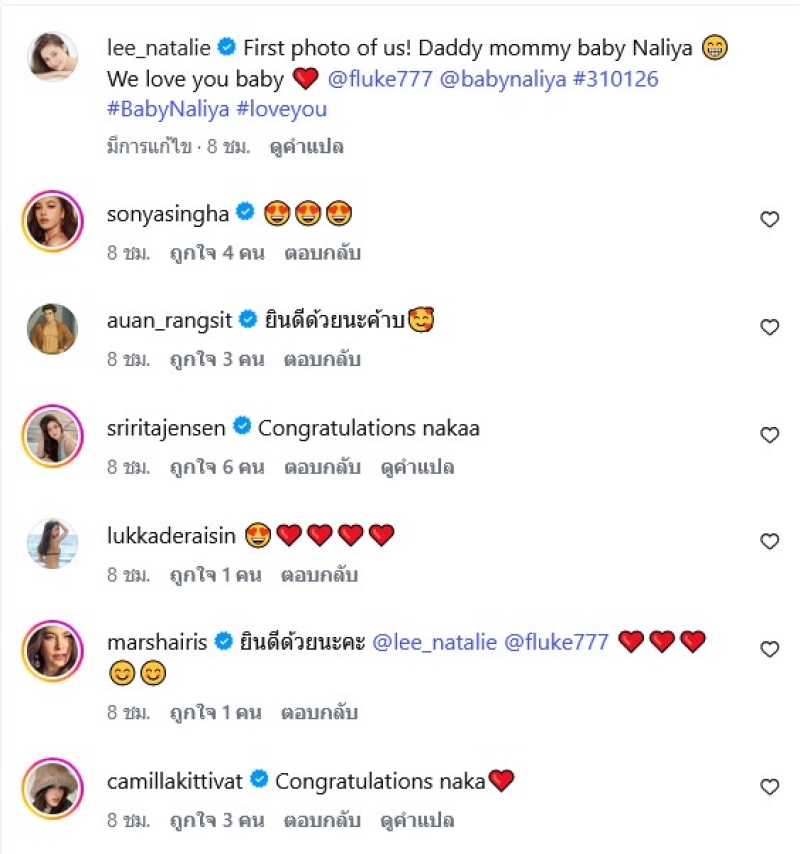Viewport: 800px width, 854px height.
Task: View sriritajensen's story avatar
Action: click(x=52, y=436)
